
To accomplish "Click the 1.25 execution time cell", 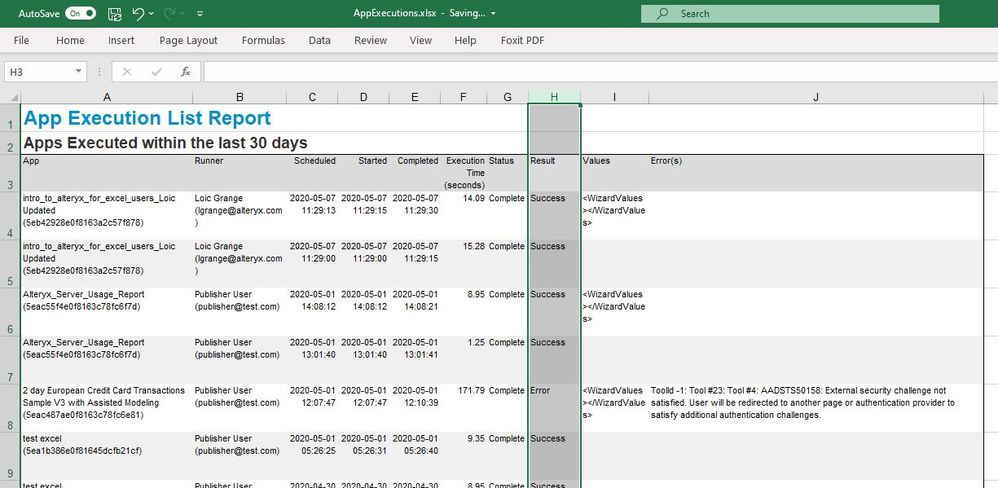I will point(463,359).
